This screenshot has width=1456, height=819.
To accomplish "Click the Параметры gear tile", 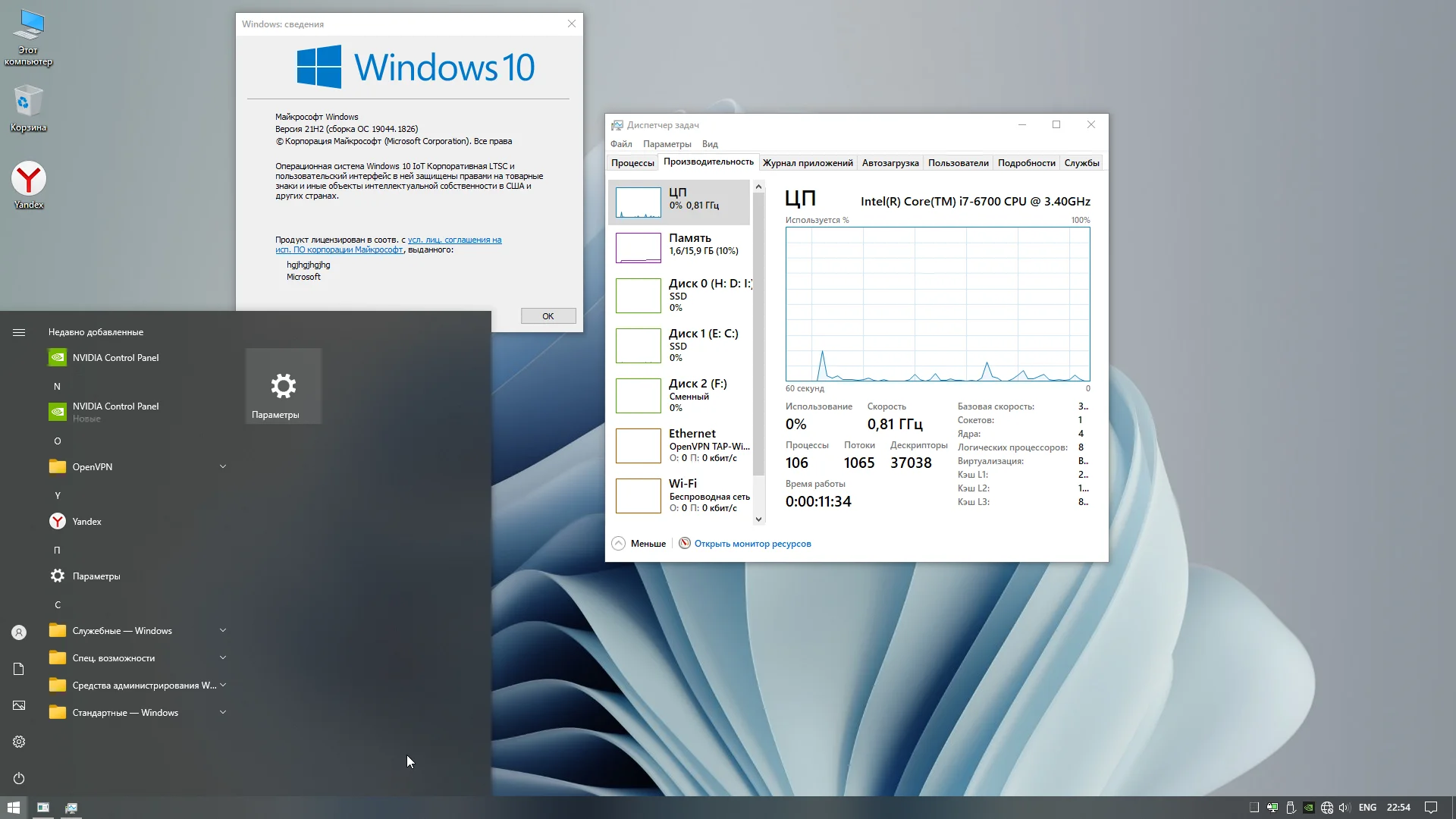I will click(283, 386).
